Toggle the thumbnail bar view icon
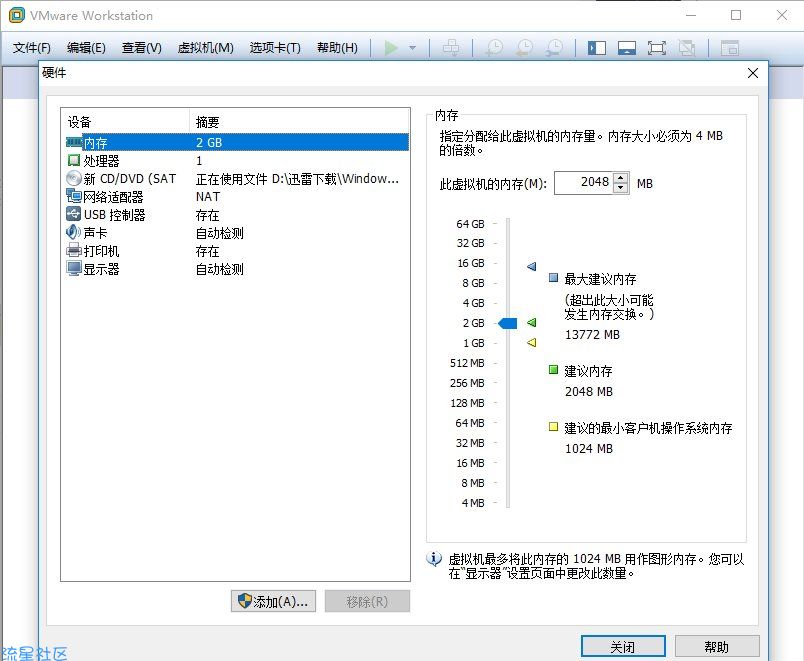Image resolution: width=804 pixels, height=661 pixels. 627,48
